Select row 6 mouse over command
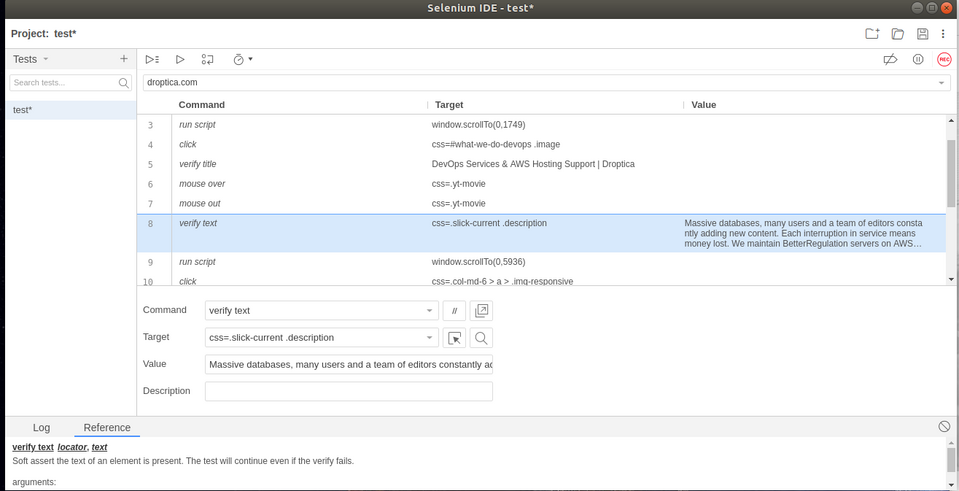Screen dimensions: 959x491 [x=541, y=183]
